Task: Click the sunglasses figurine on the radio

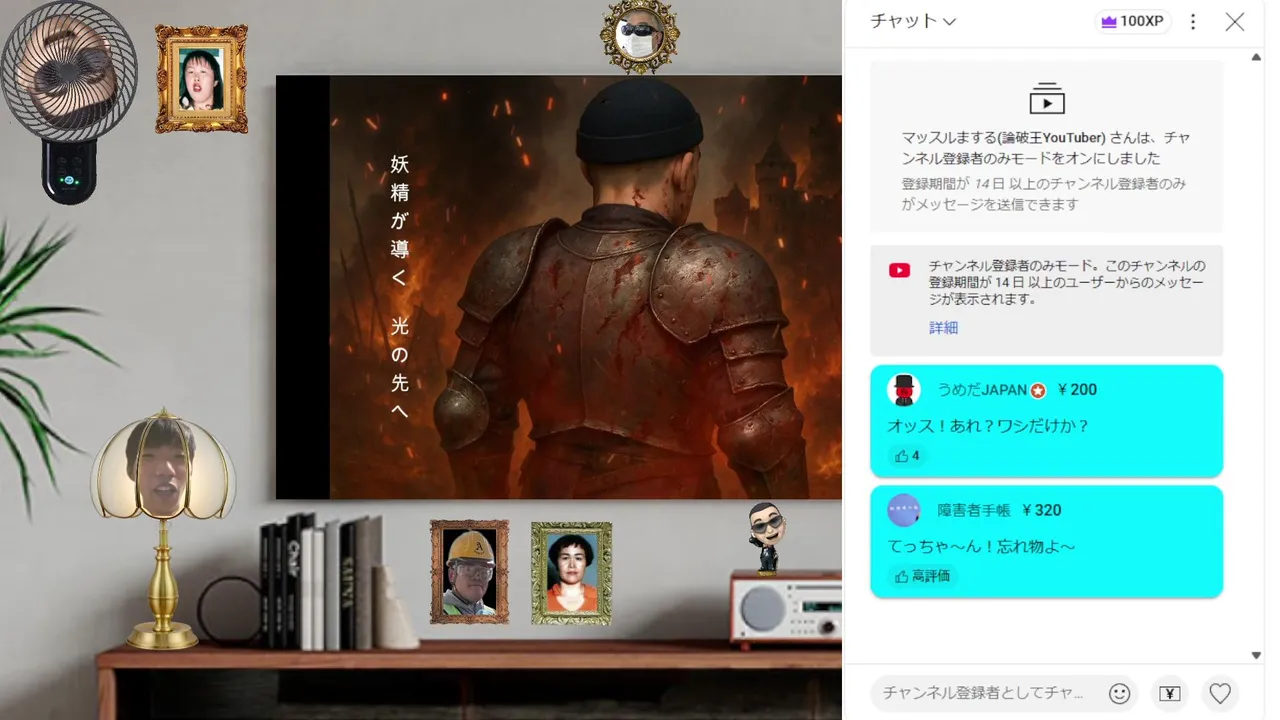Action: [x=767, y=537]
